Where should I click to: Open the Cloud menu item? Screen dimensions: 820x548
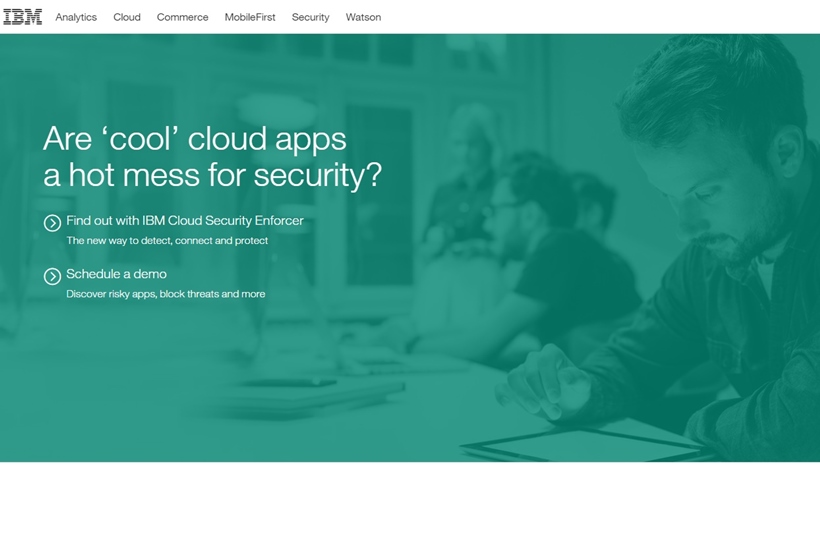pyautogui.click(x=127, y=17)
